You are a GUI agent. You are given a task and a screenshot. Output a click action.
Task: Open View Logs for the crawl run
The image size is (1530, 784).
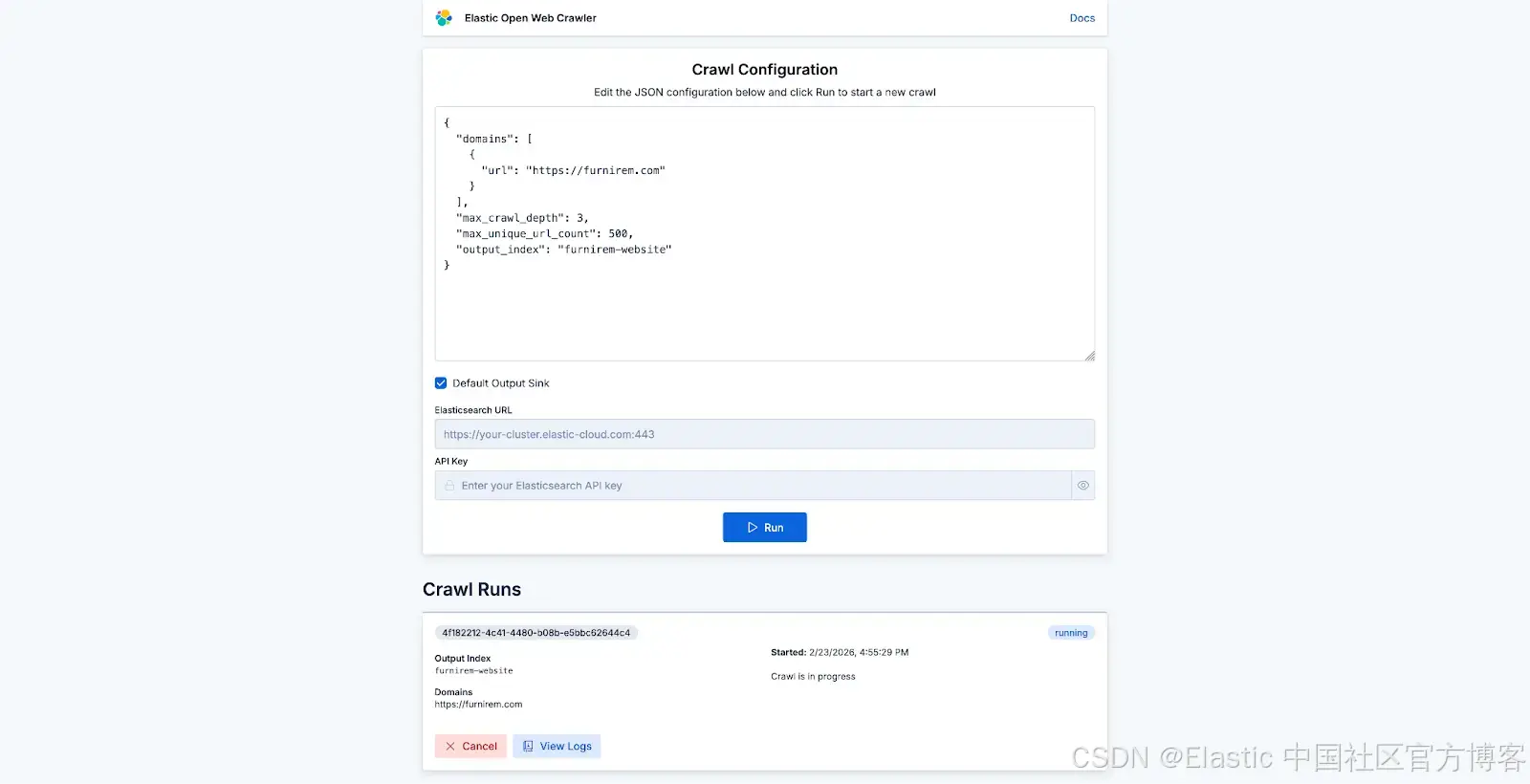[x=557, y=747]
